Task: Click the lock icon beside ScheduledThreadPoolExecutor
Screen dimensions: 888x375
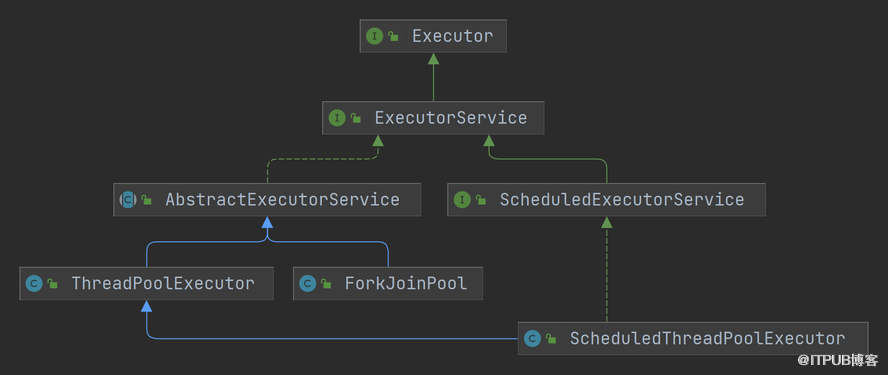Action: [551, 339]
